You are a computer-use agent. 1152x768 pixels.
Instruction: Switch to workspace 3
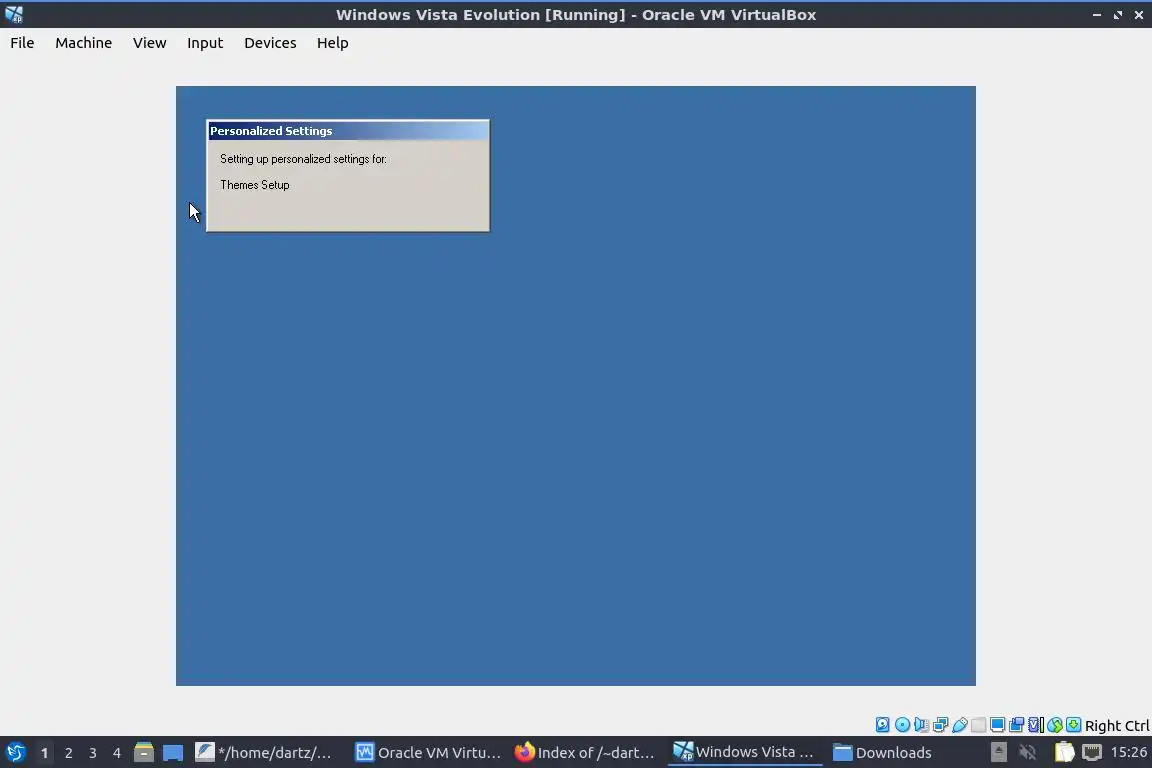93,753
